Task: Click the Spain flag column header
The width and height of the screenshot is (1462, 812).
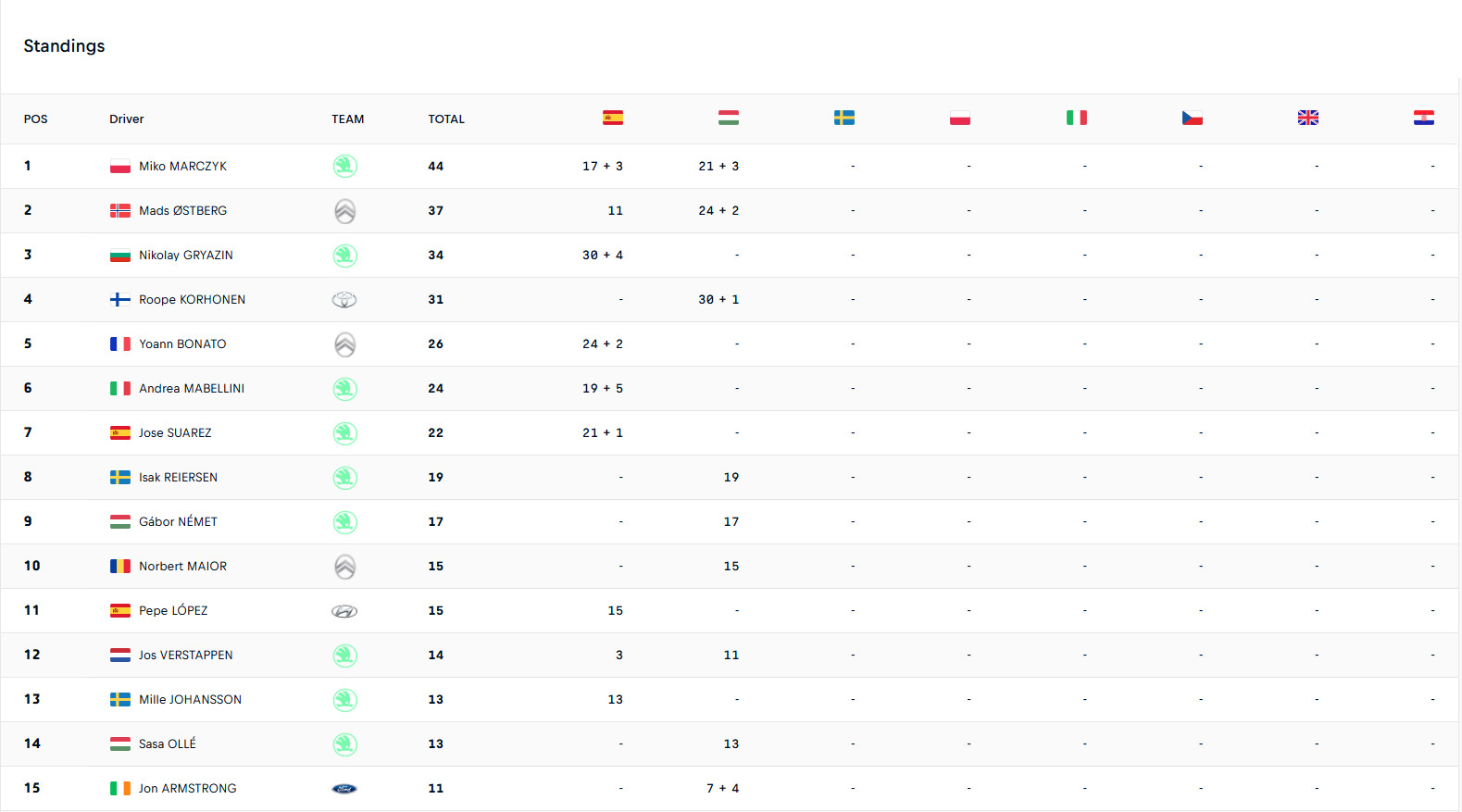Action: tap(612, 118)
